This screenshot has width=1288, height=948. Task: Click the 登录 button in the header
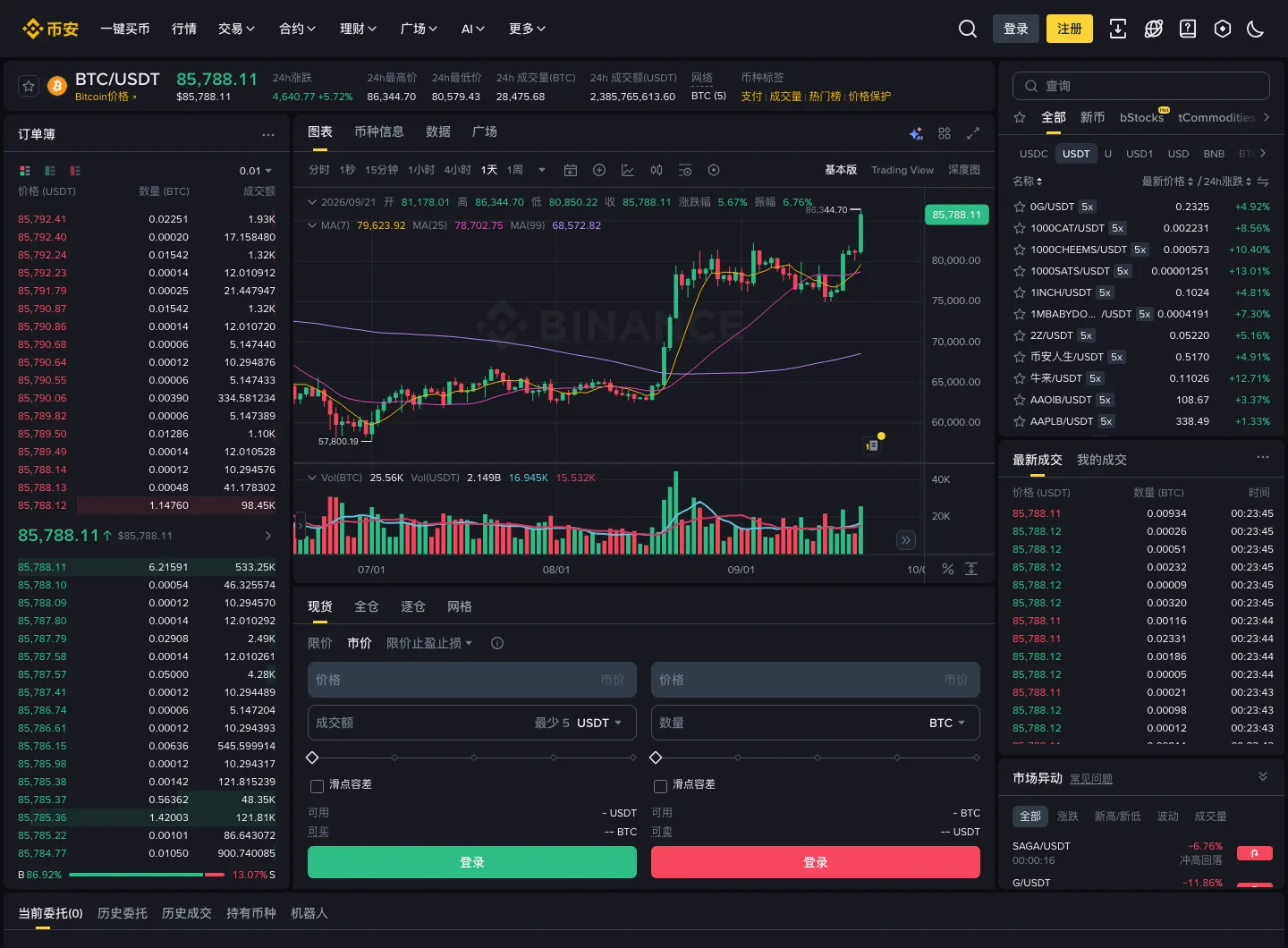point(1016,29)
